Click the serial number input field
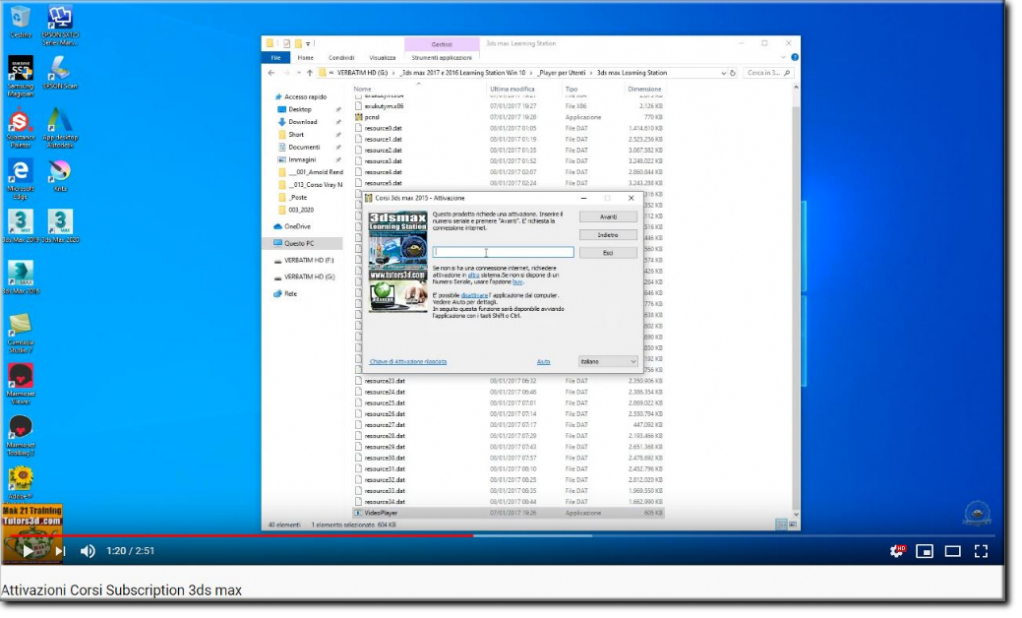 pos(503,252)
